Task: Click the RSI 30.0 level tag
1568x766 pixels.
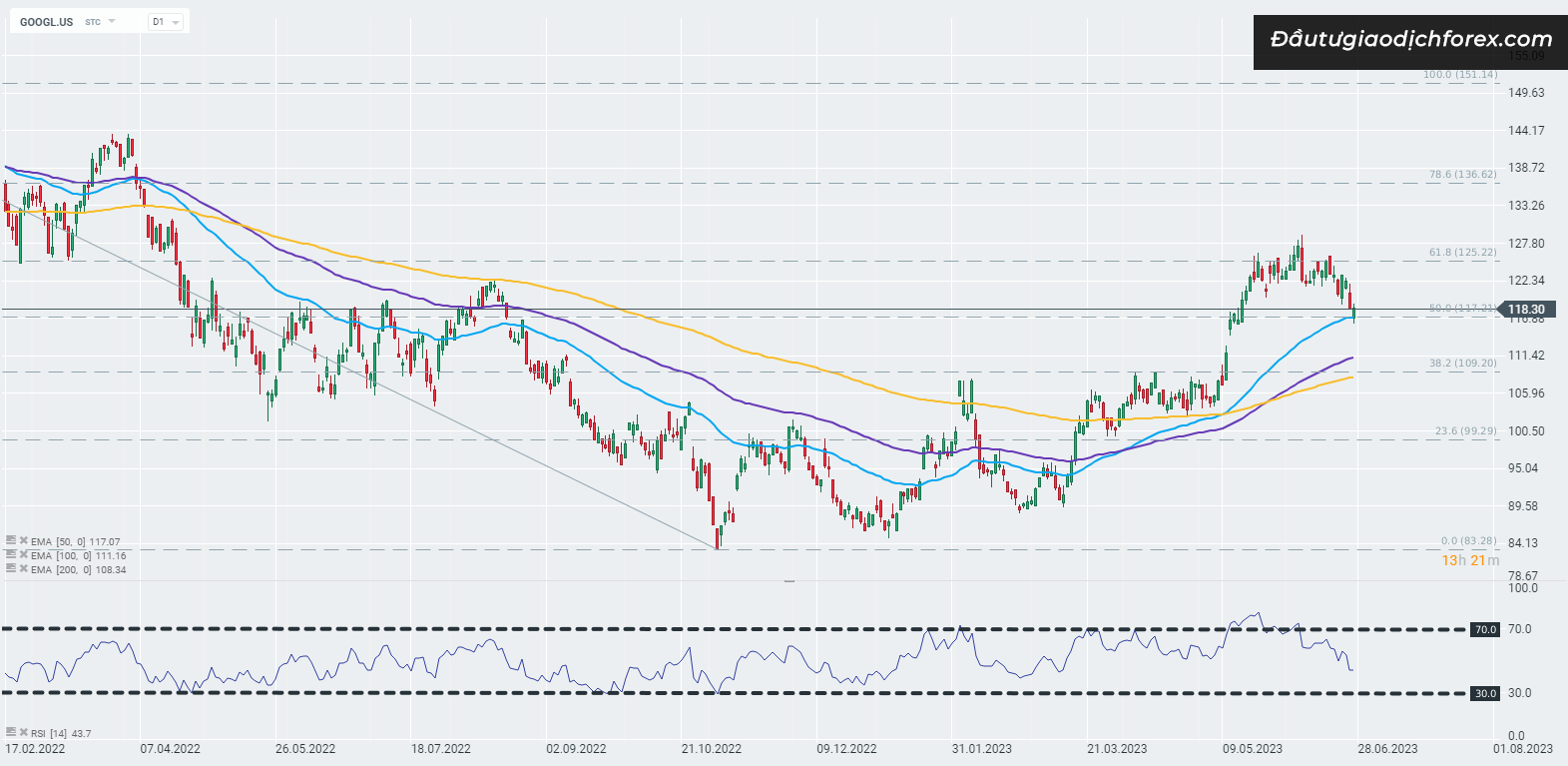Action: coord(1486,693)
